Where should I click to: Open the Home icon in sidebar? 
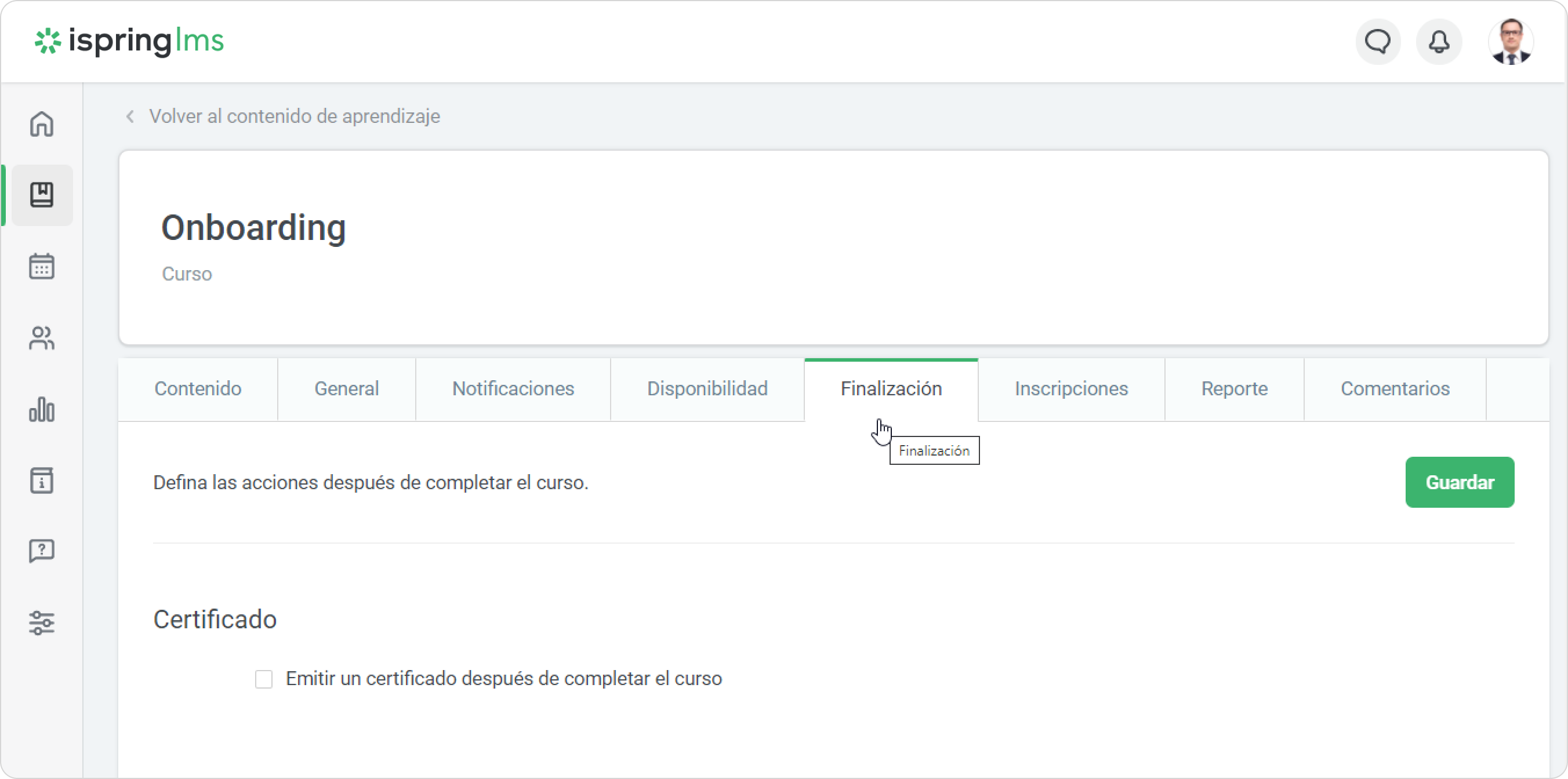(41, 124)
